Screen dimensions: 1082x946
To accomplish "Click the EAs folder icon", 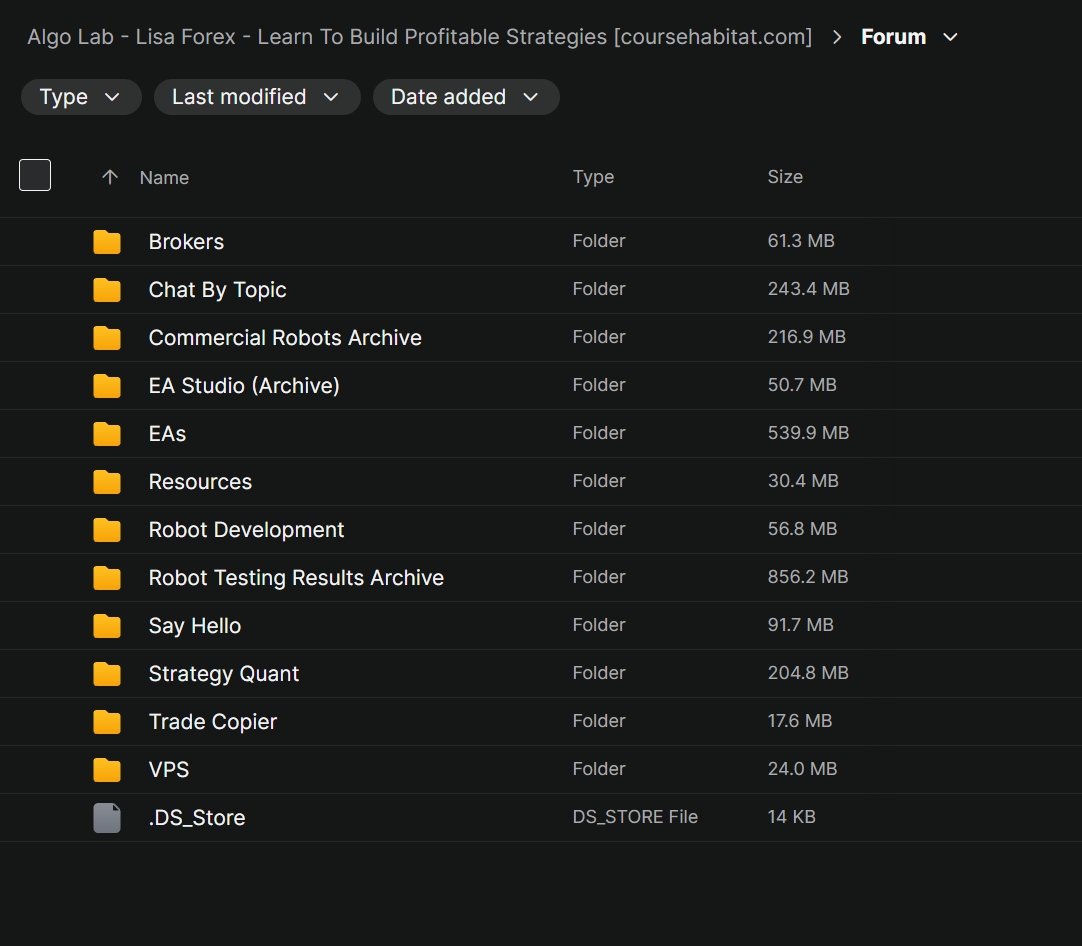I will [x=107, y=434].
